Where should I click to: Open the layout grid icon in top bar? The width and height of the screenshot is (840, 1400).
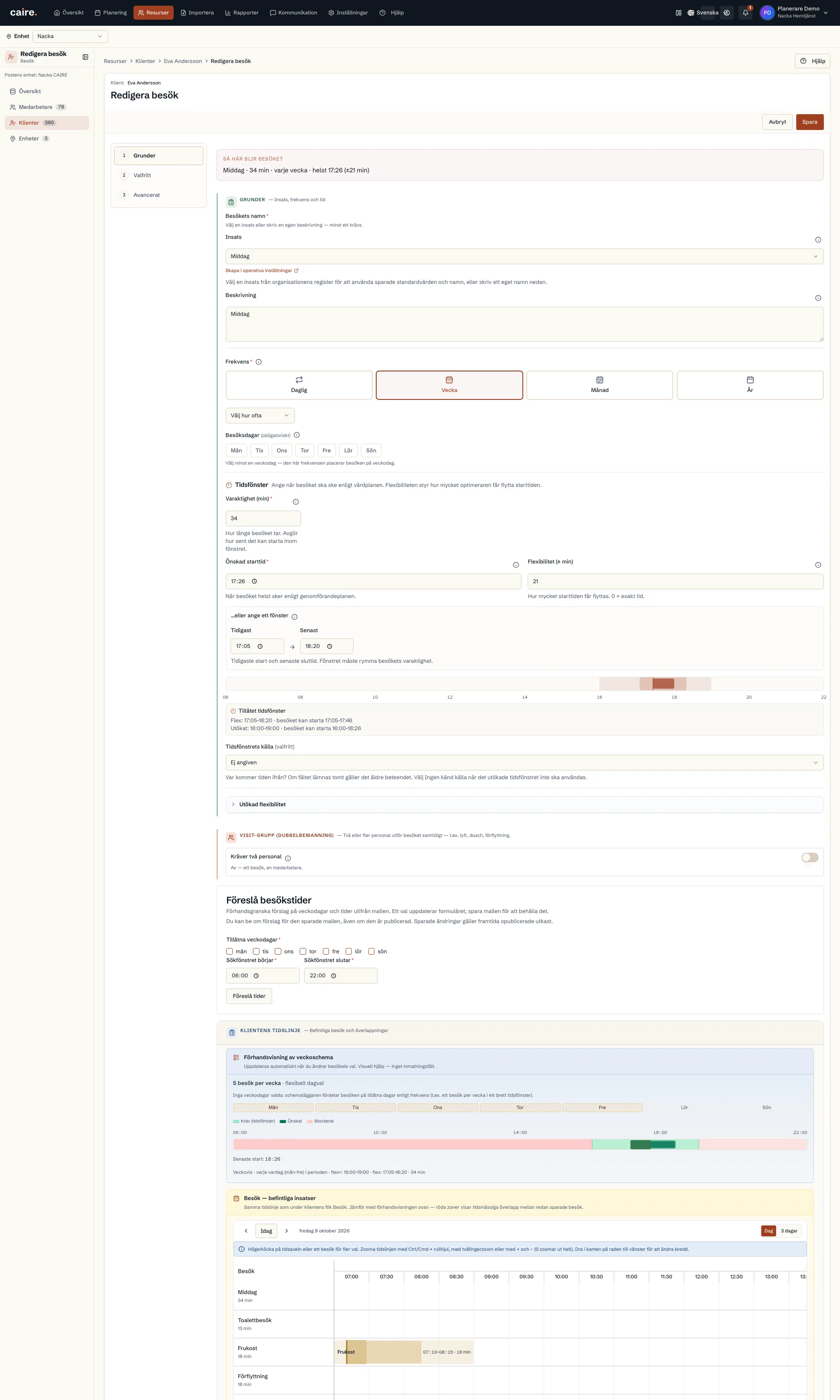pos(679,12)
